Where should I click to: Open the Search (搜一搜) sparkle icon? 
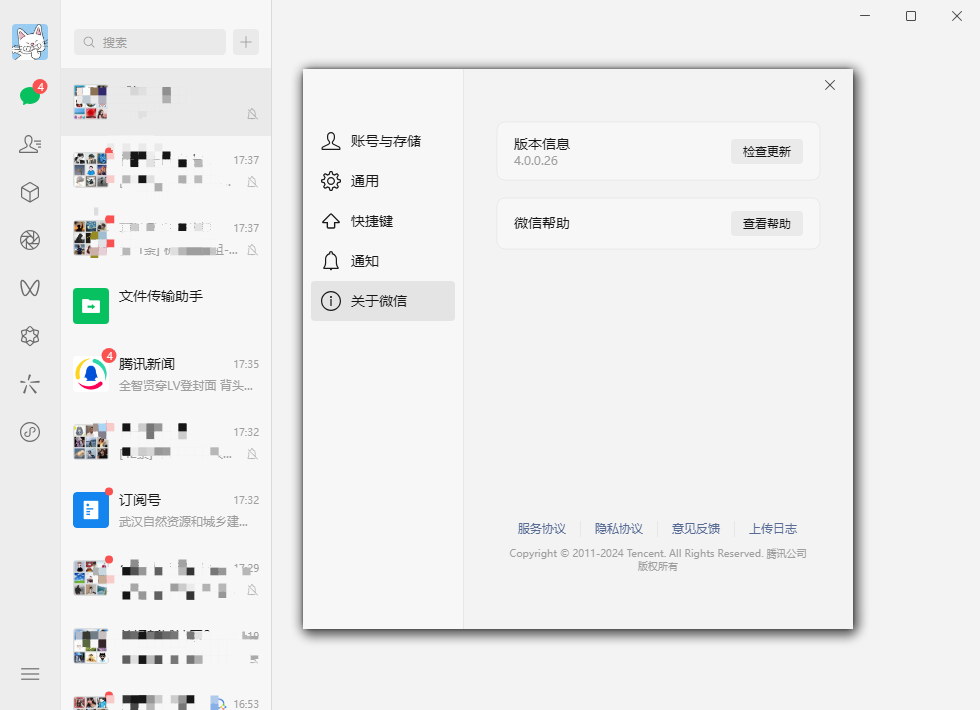(30, 383)
